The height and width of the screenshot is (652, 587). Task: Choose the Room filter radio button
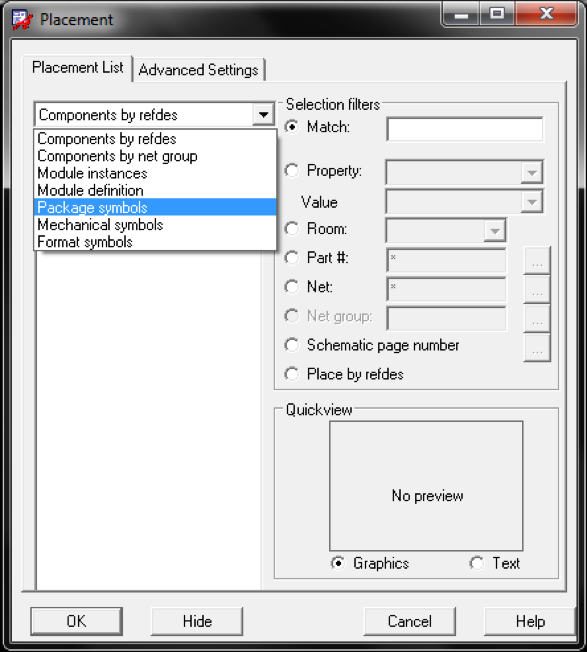(x=292, y=229)
